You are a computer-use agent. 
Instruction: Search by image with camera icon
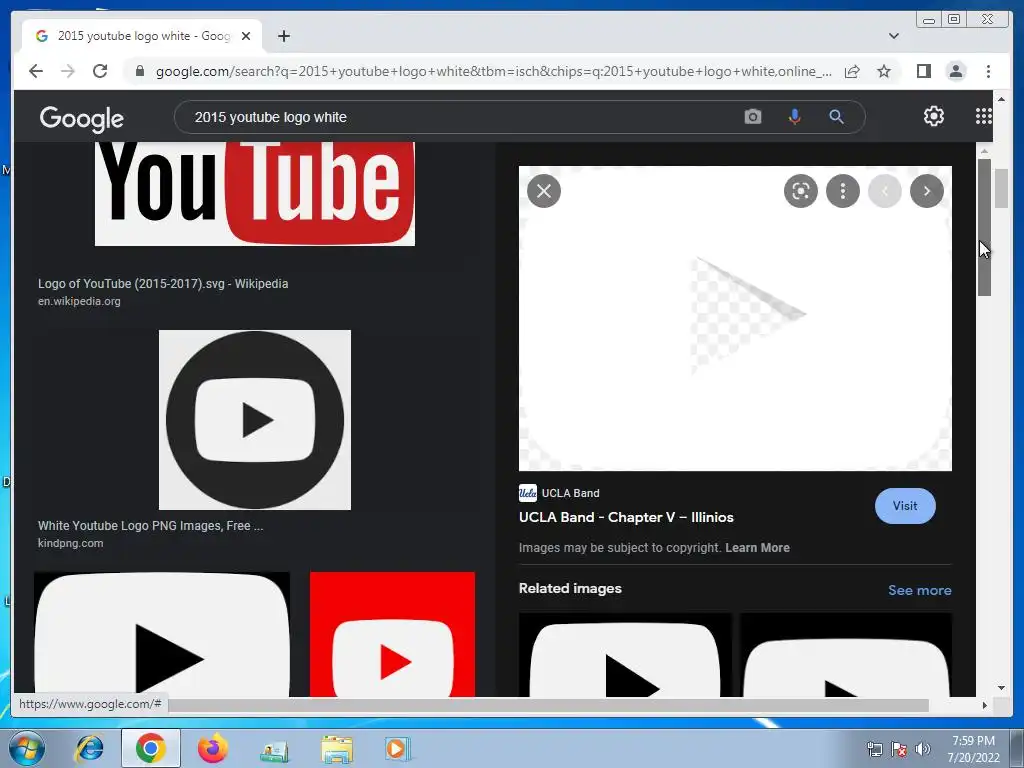[752, 117]
